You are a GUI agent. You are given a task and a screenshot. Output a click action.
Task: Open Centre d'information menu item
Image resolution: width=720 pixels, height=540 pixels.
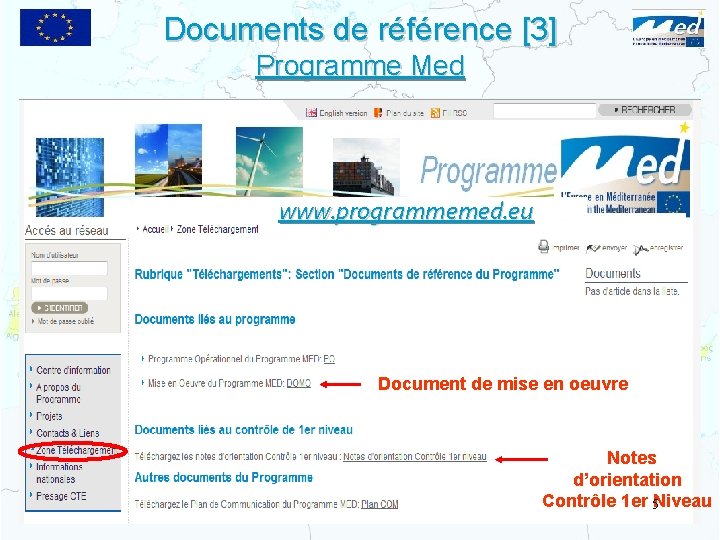tap(73, 370)
